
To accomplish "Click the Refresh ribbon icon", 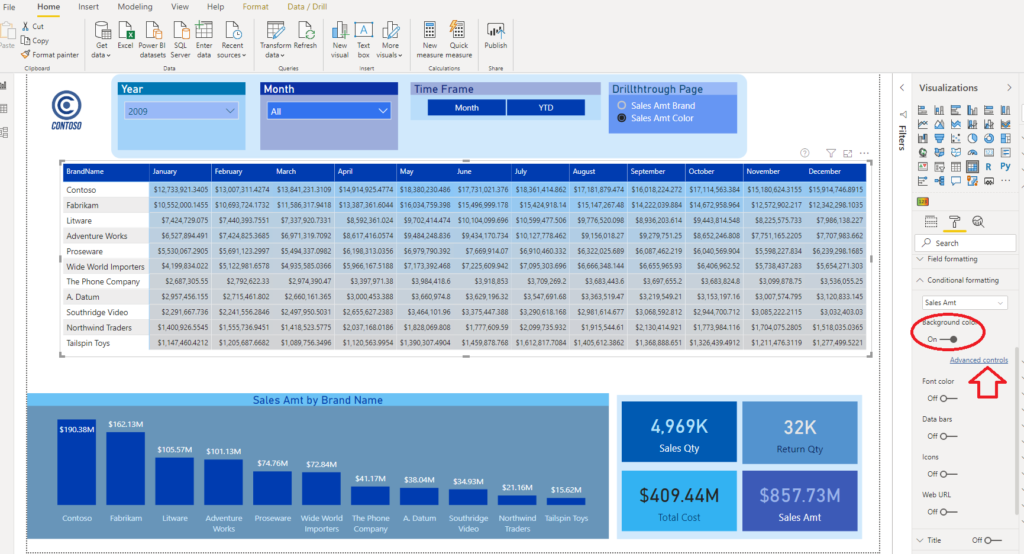I will pyautogui.click(x=305, y=35).
